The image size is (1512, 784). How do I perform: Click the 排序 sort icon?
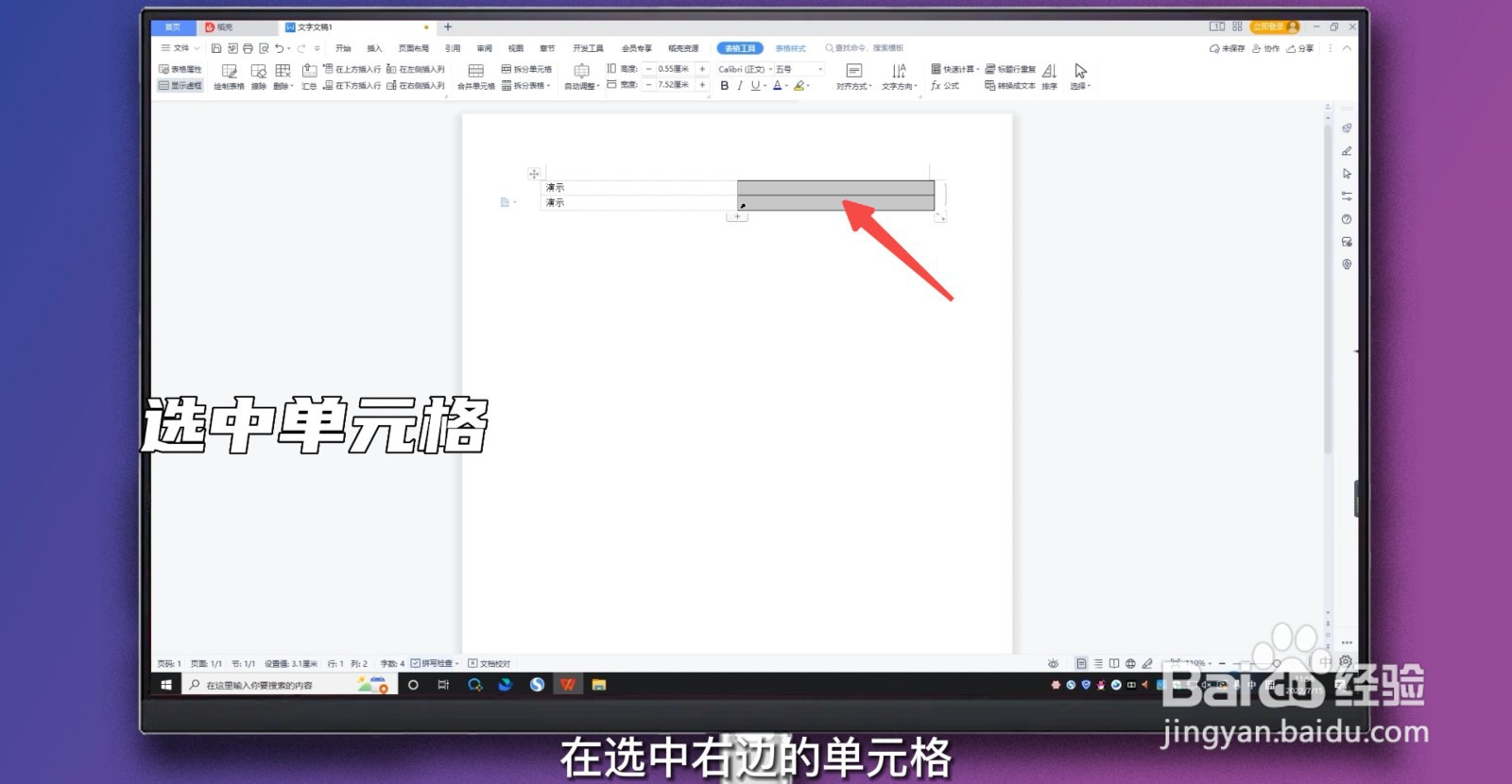tap(1049, 77)
